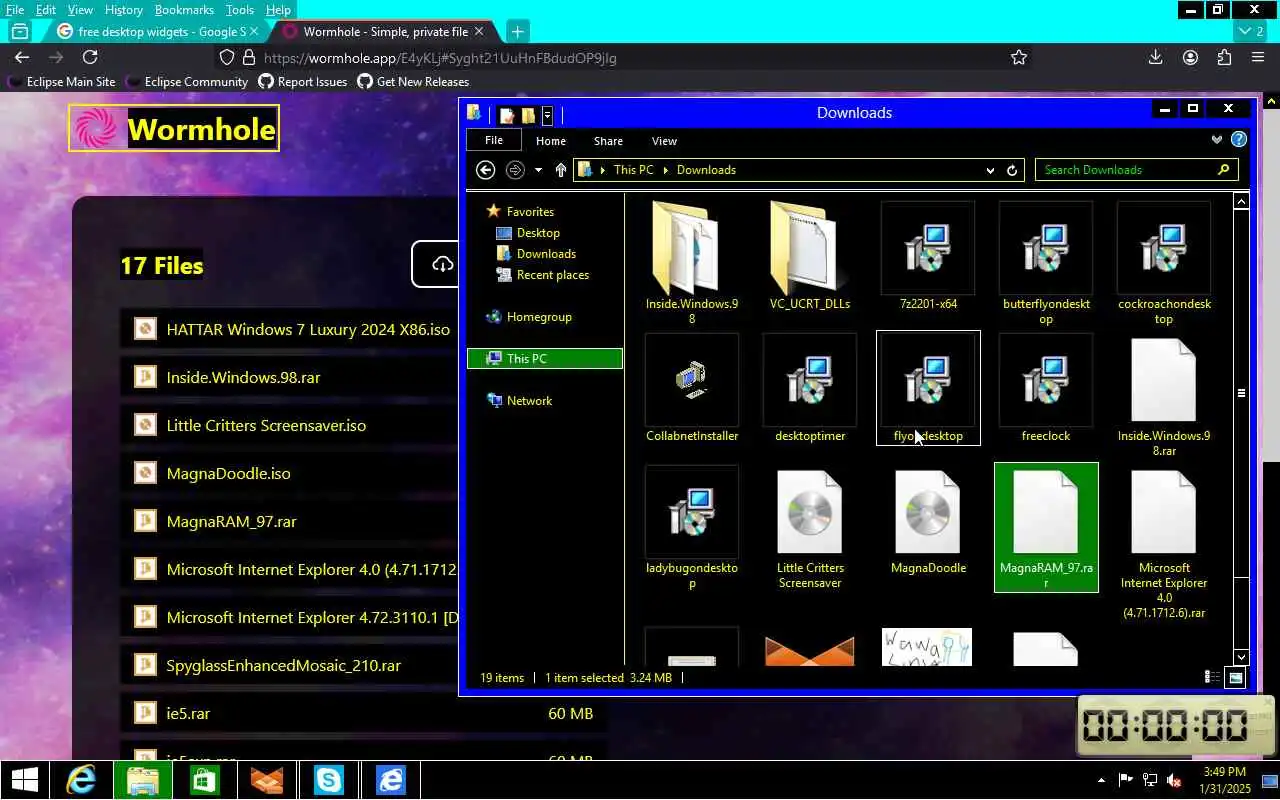Open Firefox Tools menu
Viewport: 1280px width, 800px height.
(240, 10)
